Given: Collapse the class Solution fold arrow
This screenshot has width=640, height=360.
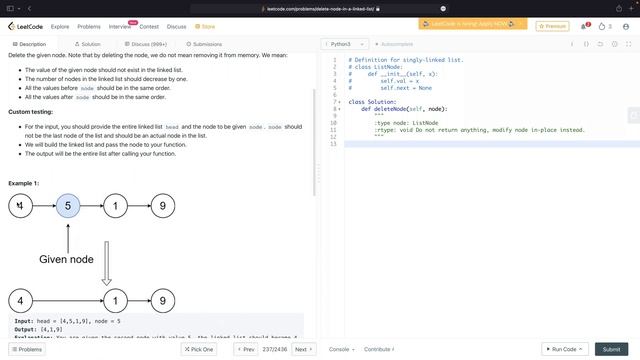Looking at the screenshot, I should [339, 102].
